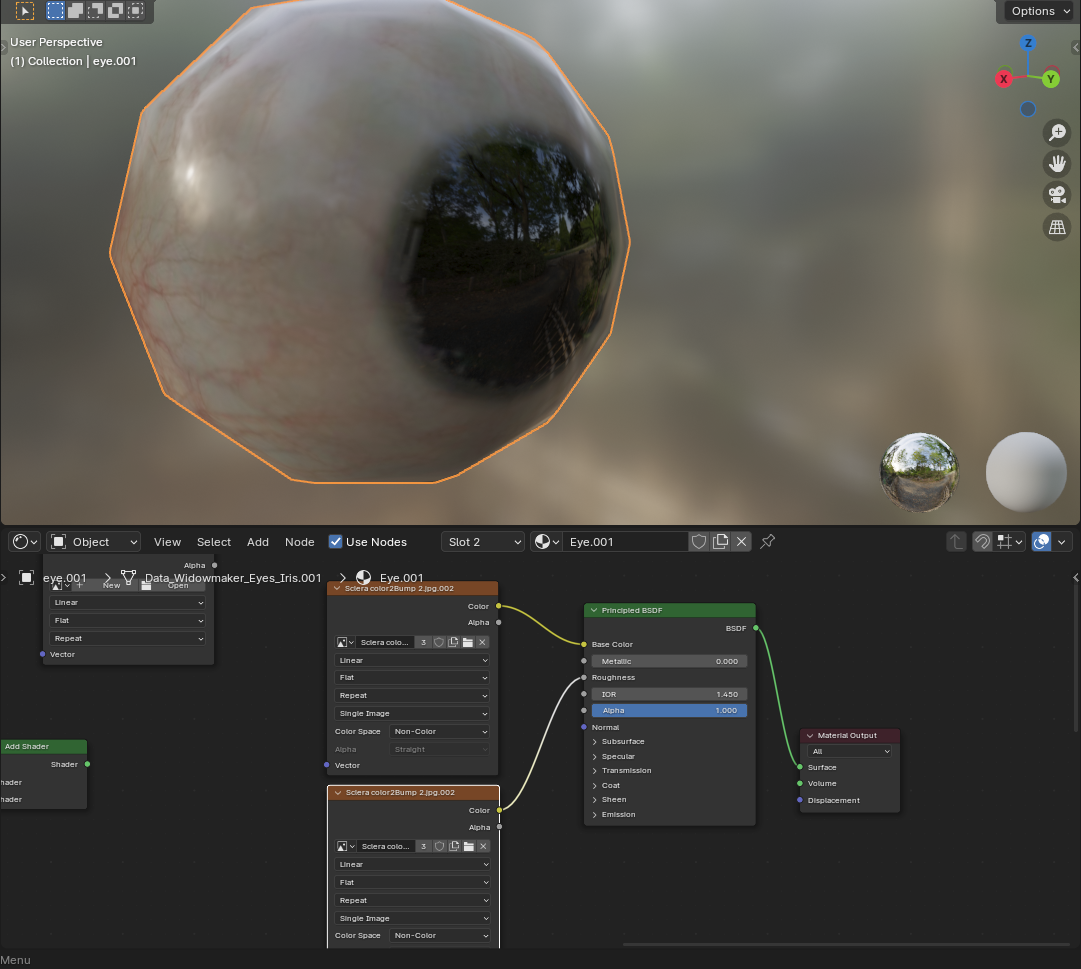Open the Options dropdown in the viewport
This screenshot has height=969, width=1081.
tap(1040, 11)
